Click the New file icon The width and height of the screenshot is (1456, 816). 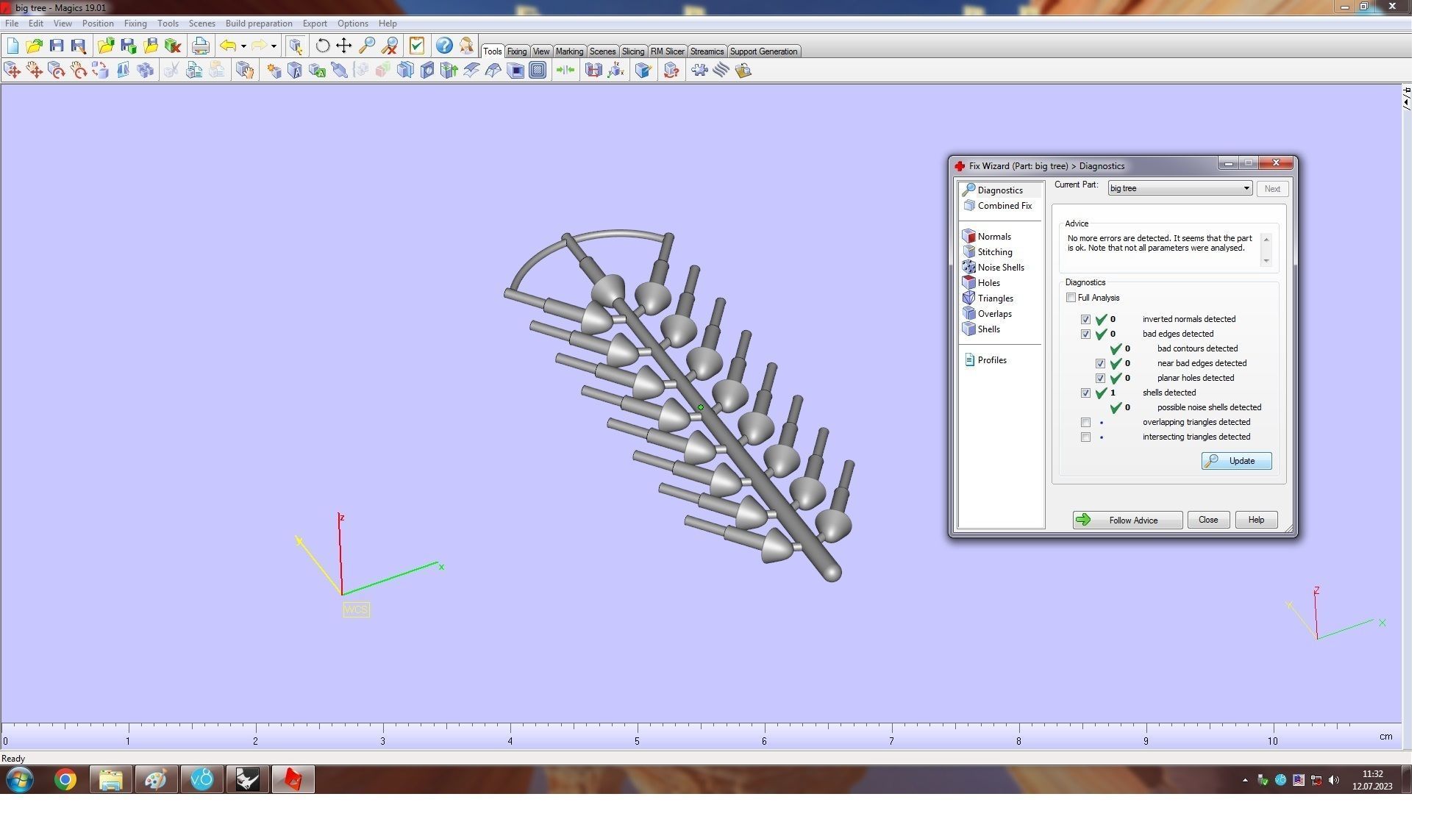[x=13, y=46]
